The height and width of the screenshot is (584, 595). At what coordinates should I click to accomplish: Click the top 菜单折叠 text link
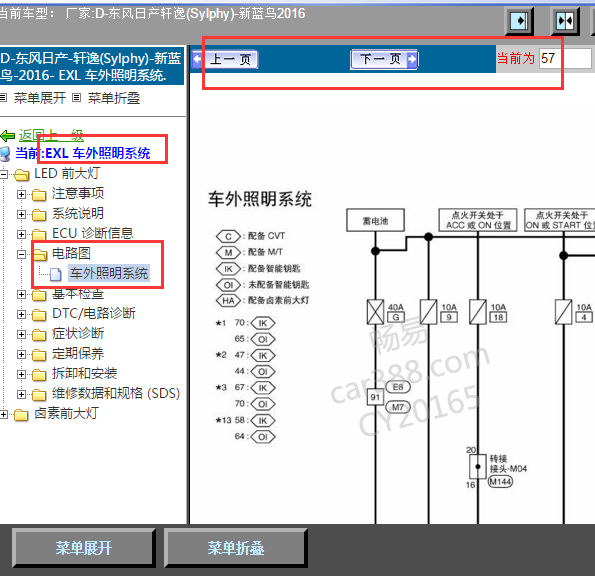point(114,98)
